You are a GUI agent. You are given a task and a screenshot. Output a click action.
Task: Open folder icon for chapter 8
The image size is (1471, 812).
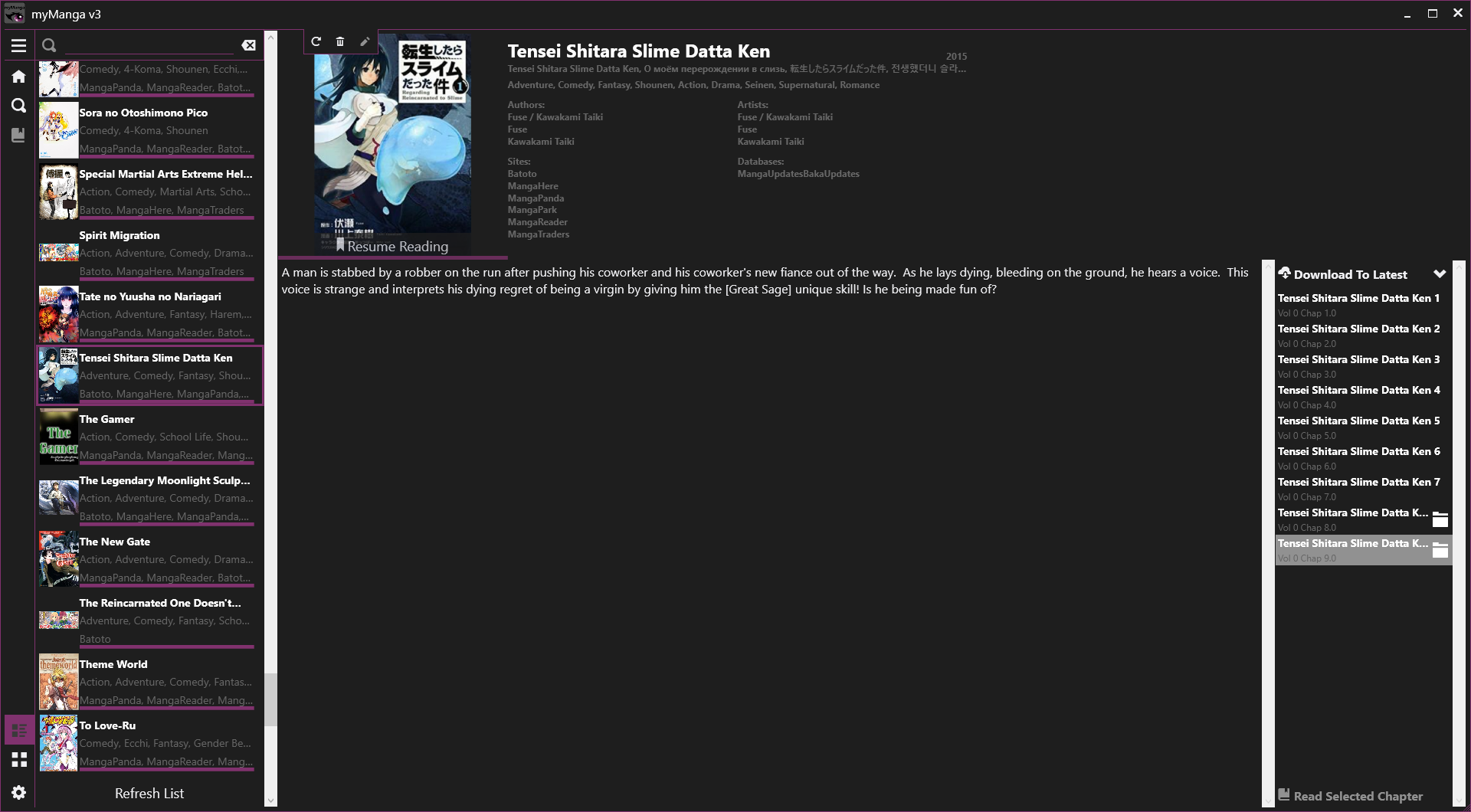[1440, 519]
